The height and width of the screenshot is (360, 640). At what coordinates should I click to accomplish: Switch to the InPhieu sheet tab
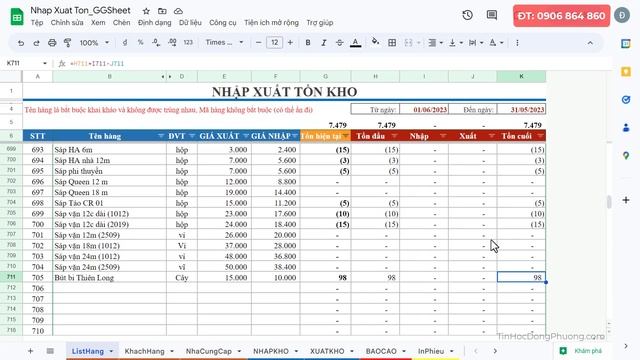pos(431,351)
